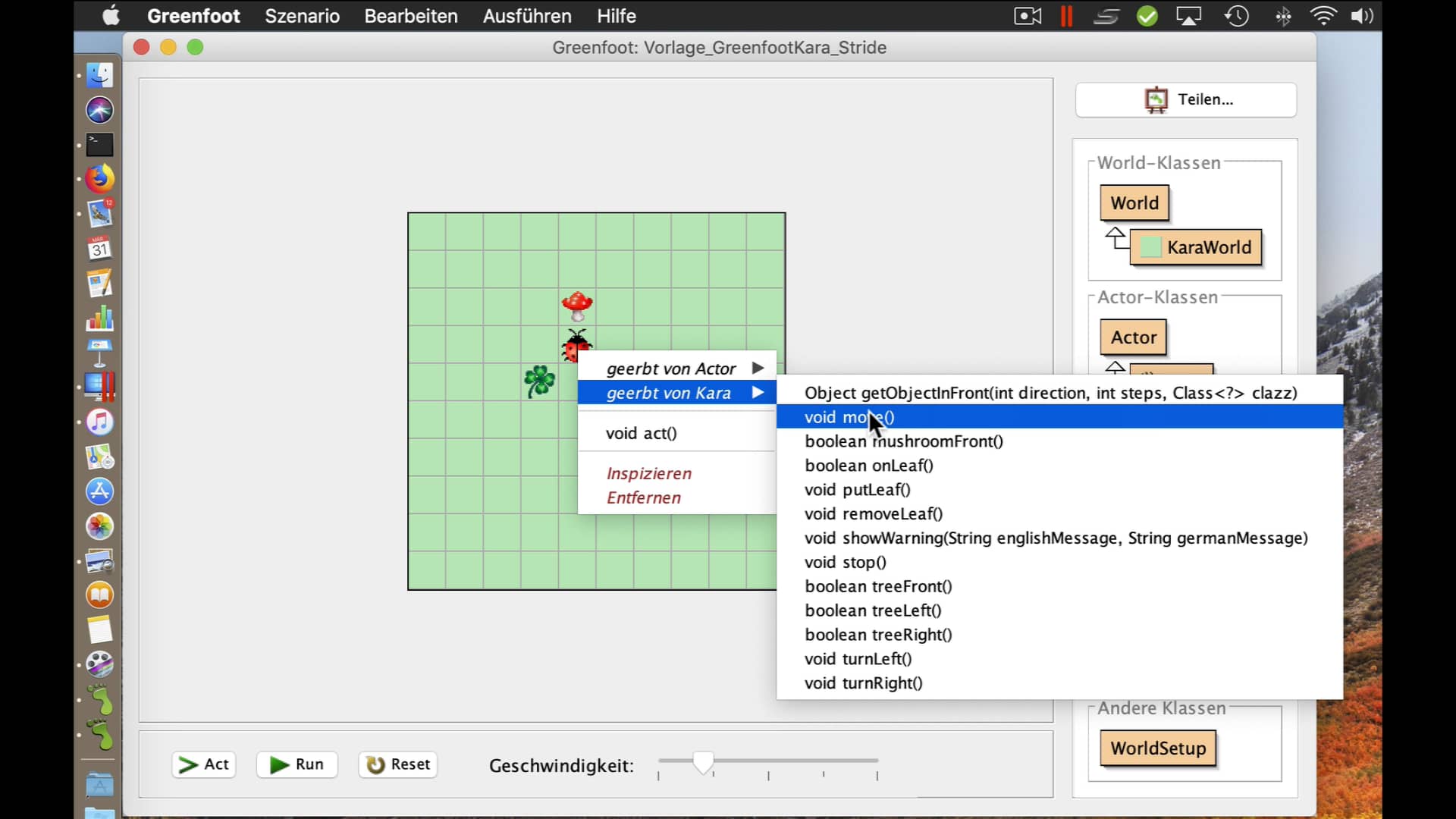Open the Szenario menu
This screenshot has height=819, width=1456.
303,16
